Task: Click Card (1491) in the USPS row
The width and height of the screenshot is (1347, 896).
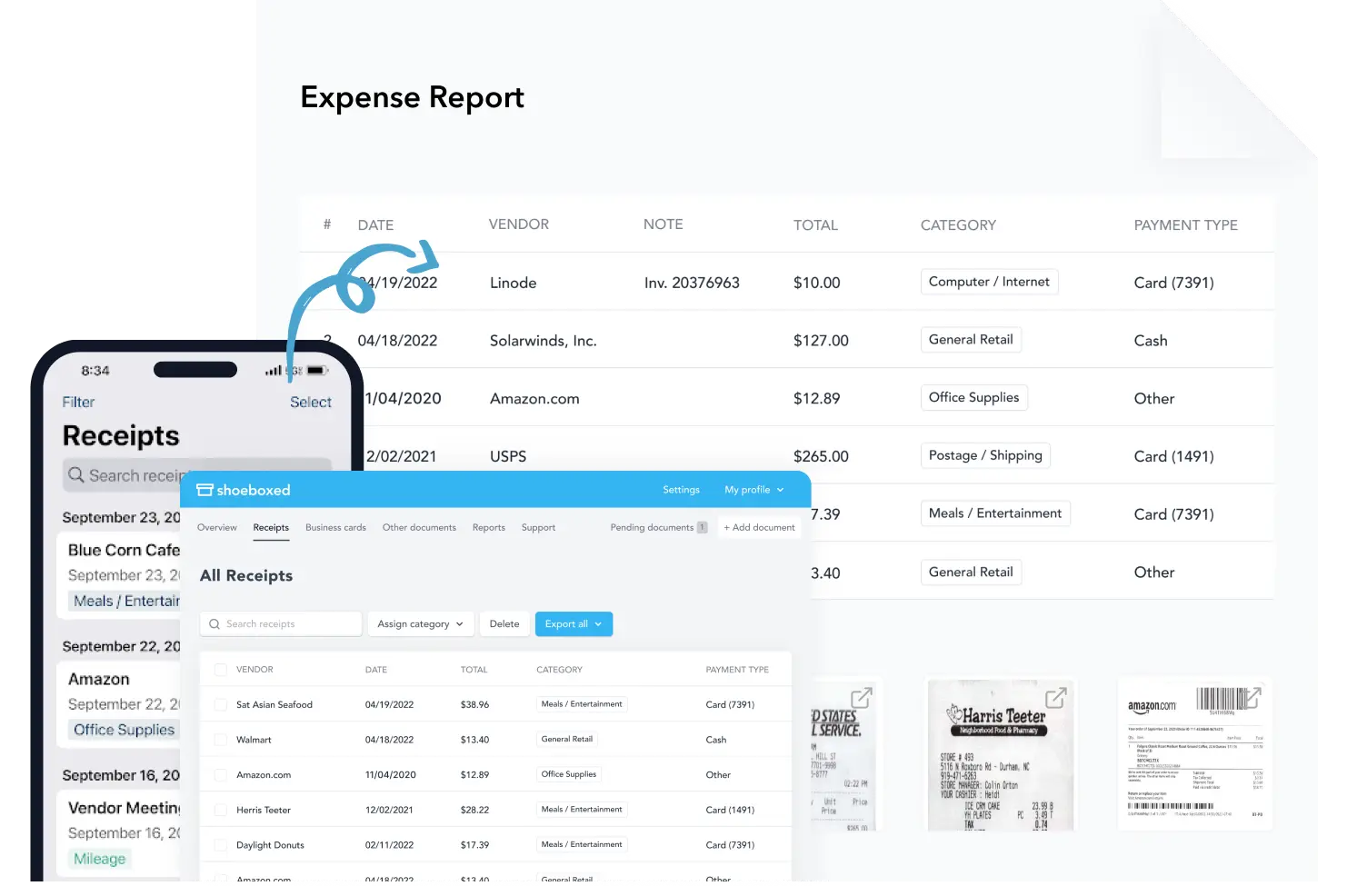Action: [1173, 456]
